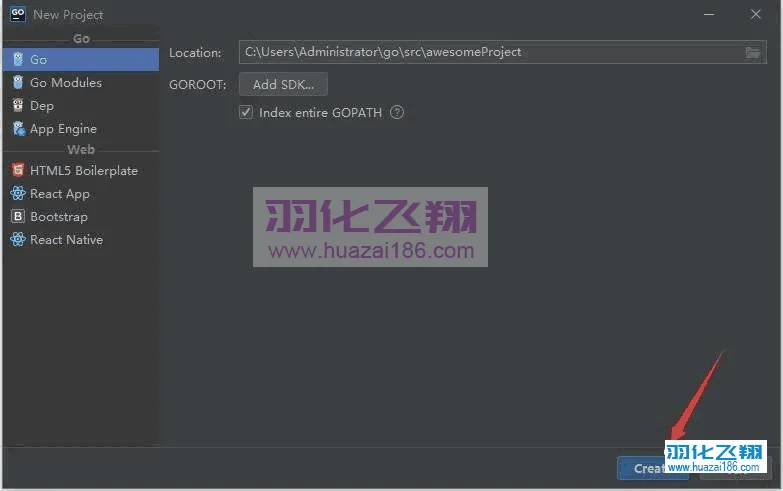
Task: Click the React App atom icon
Action: pos(18,193)
